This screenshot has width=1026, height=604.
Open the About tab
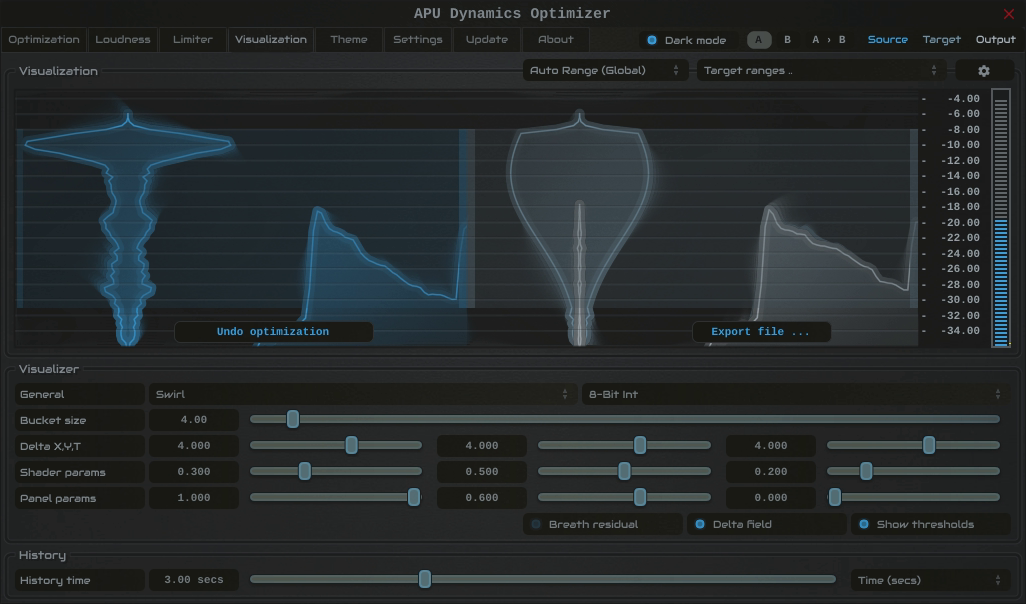click(556, 40)
